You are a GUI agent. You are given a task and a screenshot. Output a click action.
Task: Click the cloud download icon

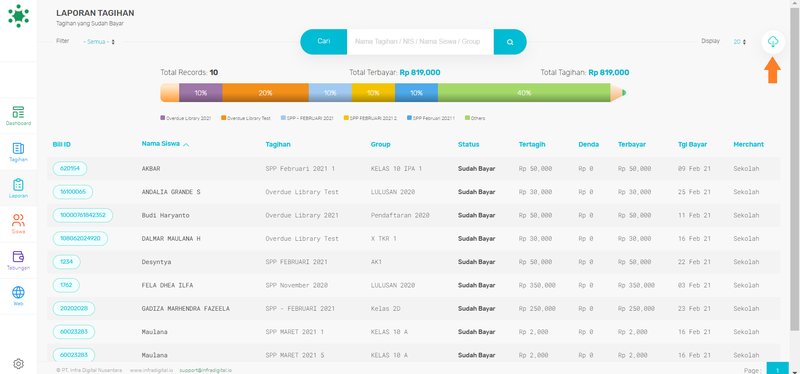773,42
